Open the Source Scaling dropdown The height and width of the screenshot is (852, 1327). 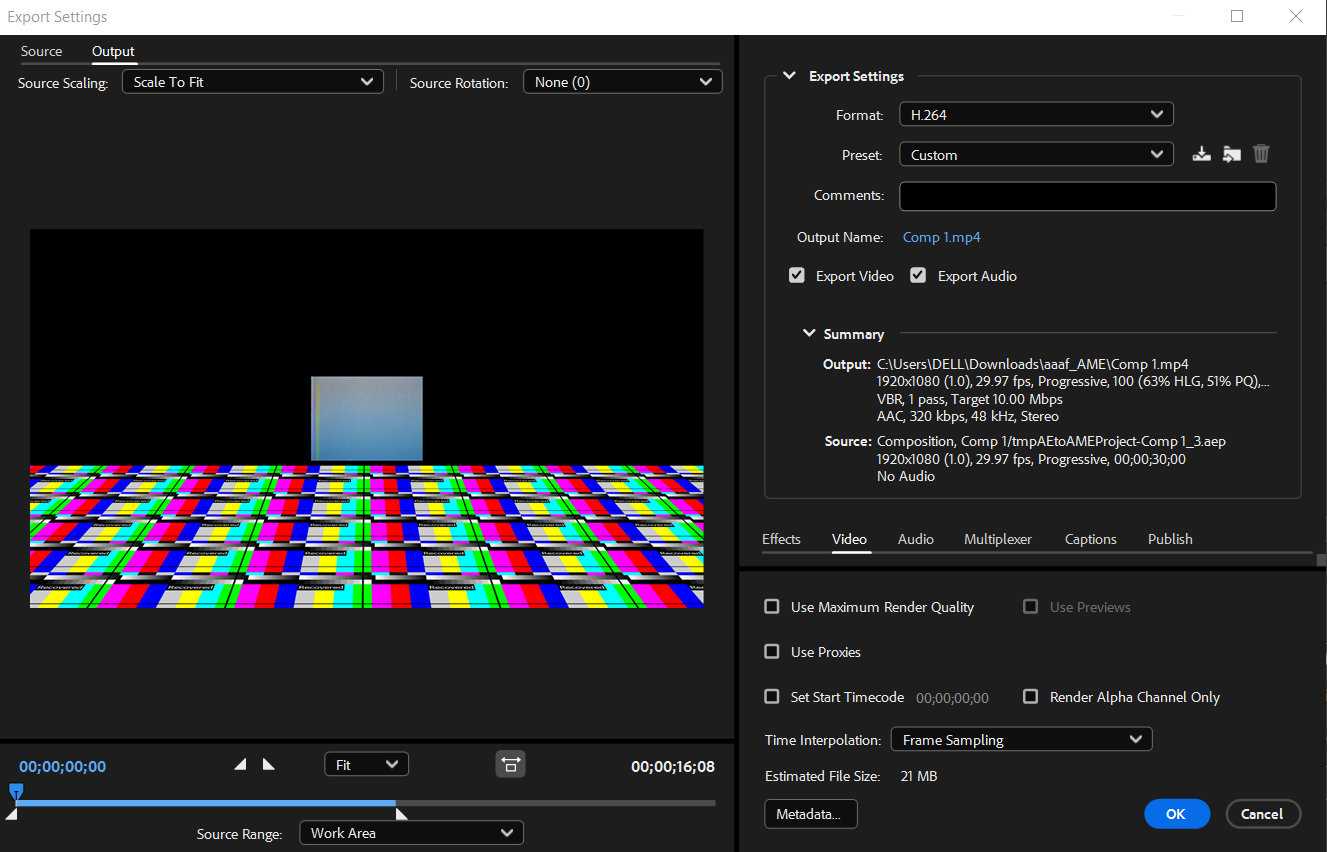pyautogui.click(x=252, y=82)
